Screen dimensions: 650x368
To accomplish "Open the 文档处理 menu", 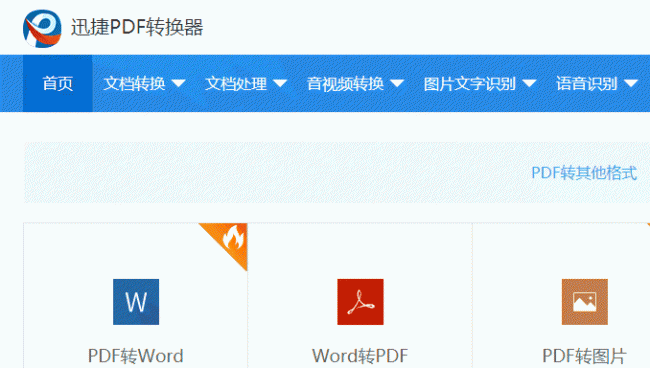I will coord(236,84).
